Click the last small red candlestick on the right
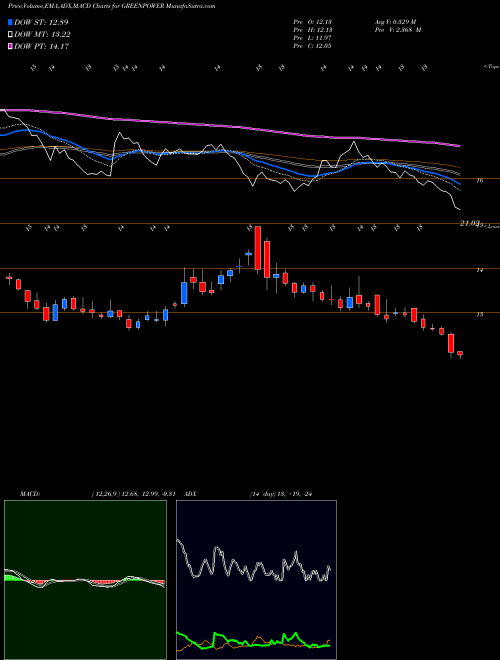 (460, 353)
